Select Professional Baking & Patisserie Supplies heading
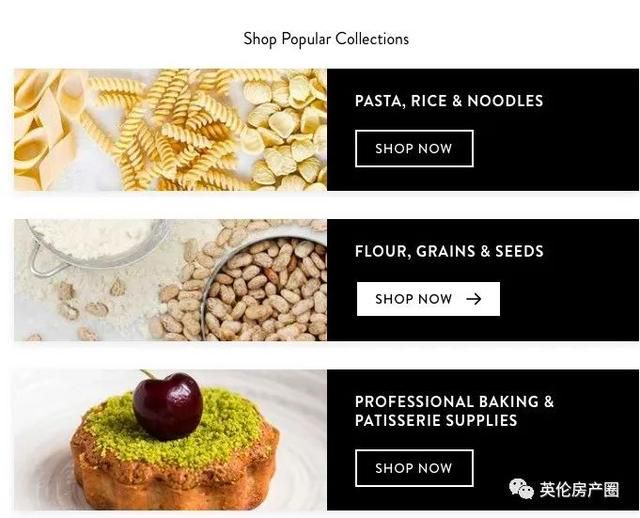Image resolution: width=640 pixels, height=518 pixels. click(454, 411)
